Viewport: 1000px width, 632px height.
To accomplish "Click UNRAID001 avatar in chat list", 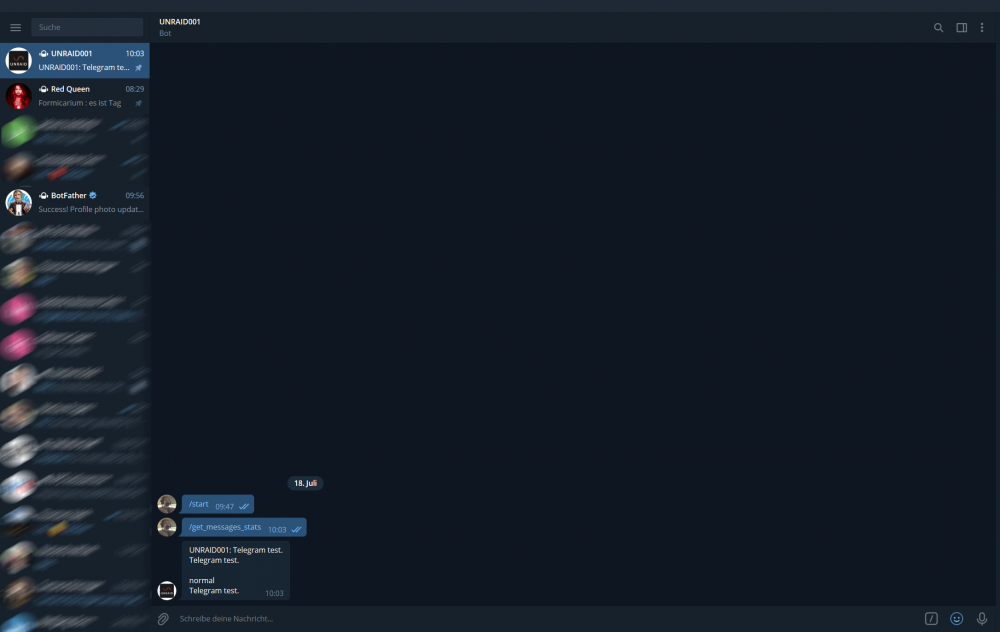I will pos(18,61).
